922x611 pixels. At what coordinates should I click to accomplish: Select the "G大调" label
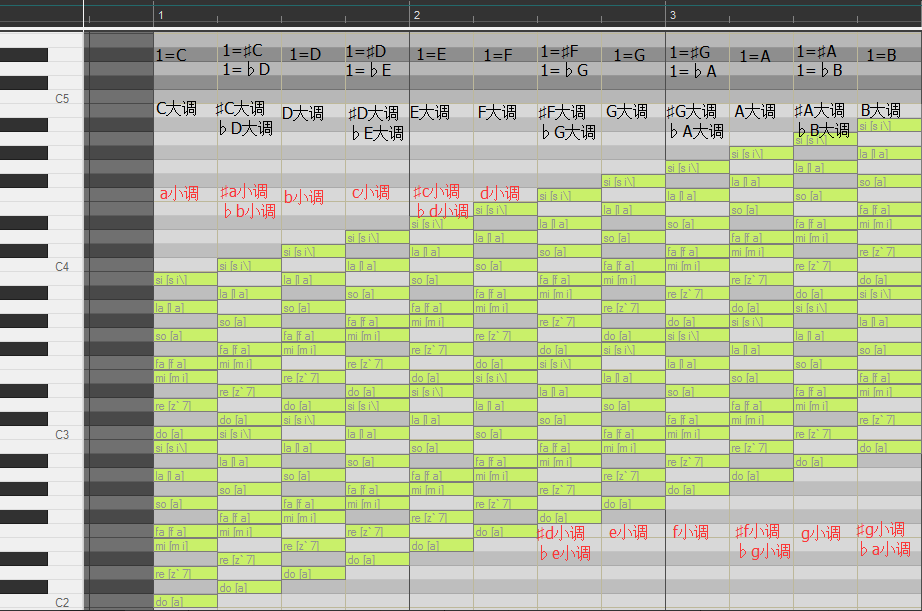(x=627, y=111)
